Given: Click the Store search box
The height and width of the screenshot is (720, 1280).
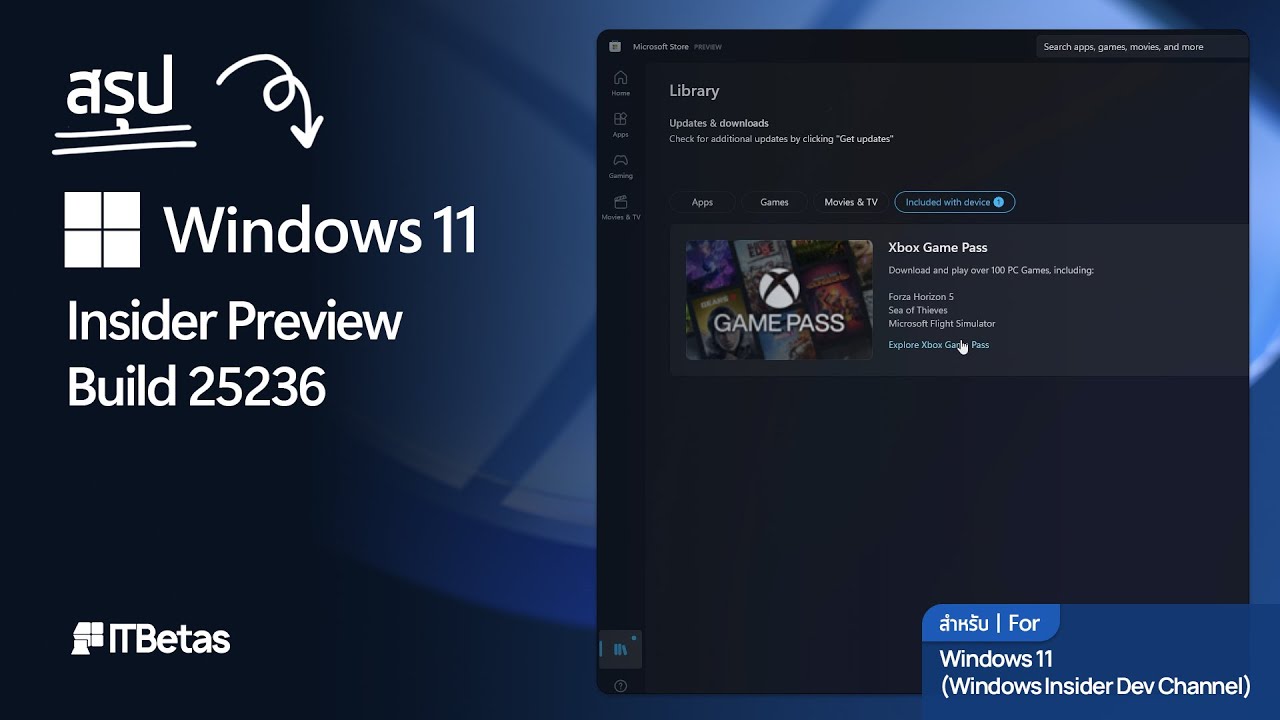Looking at the screenshot, I should tap(1142, 47).
